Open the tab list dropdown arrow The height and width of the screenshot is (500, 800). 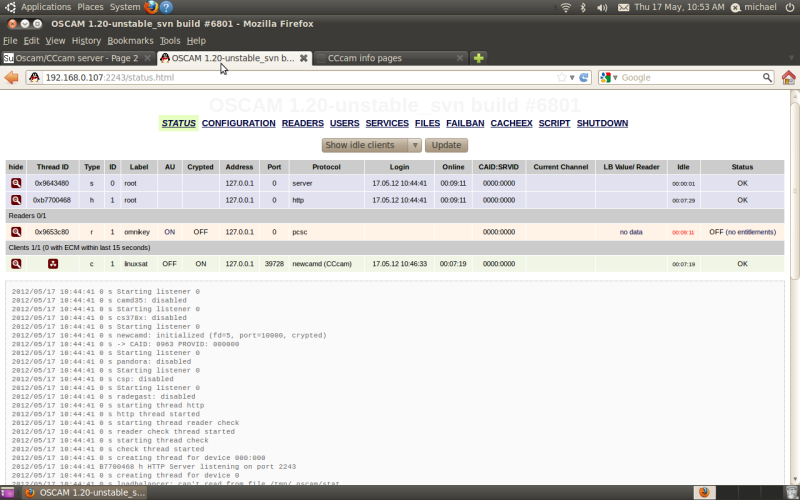click(791, 58)
